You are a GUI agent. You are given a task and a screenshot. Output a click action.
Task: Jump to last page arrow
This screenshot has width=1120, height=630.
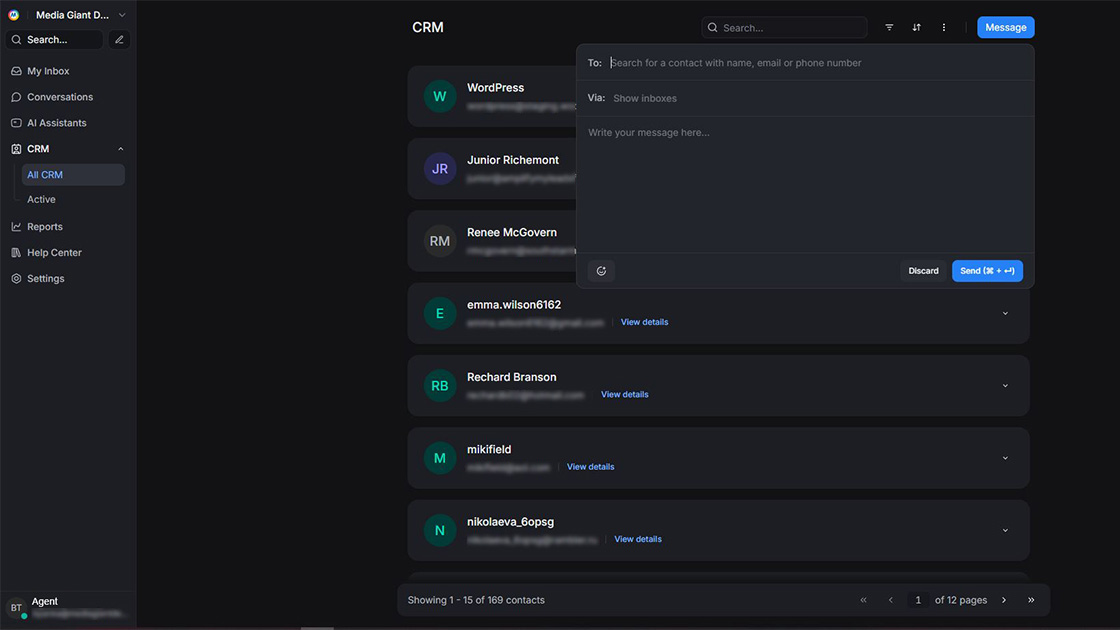point(1031,600)
